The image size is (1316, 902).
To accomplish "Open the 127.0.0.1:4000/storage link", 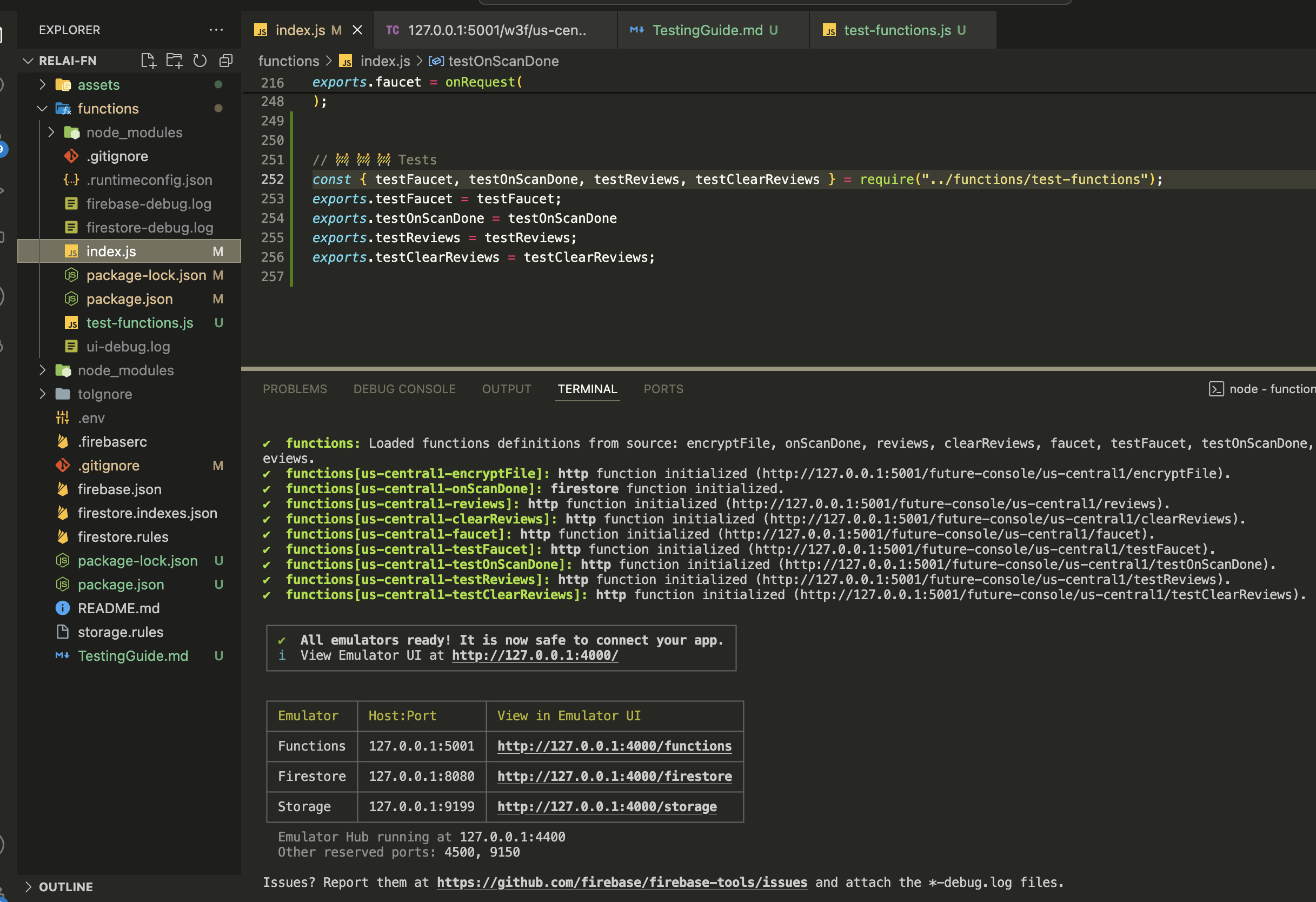I will 607,806.
